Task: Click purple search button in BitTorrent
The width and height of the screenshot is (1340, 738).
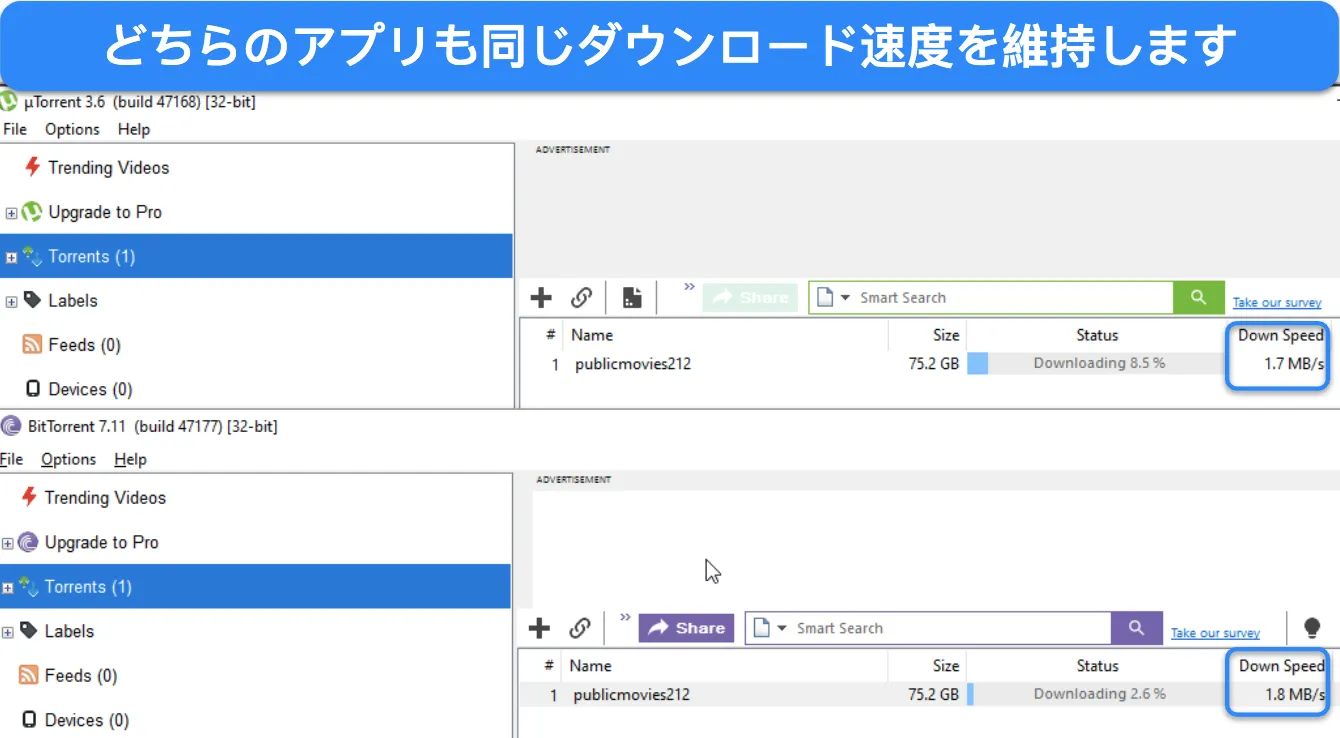Action: (x=1136, y=628)
